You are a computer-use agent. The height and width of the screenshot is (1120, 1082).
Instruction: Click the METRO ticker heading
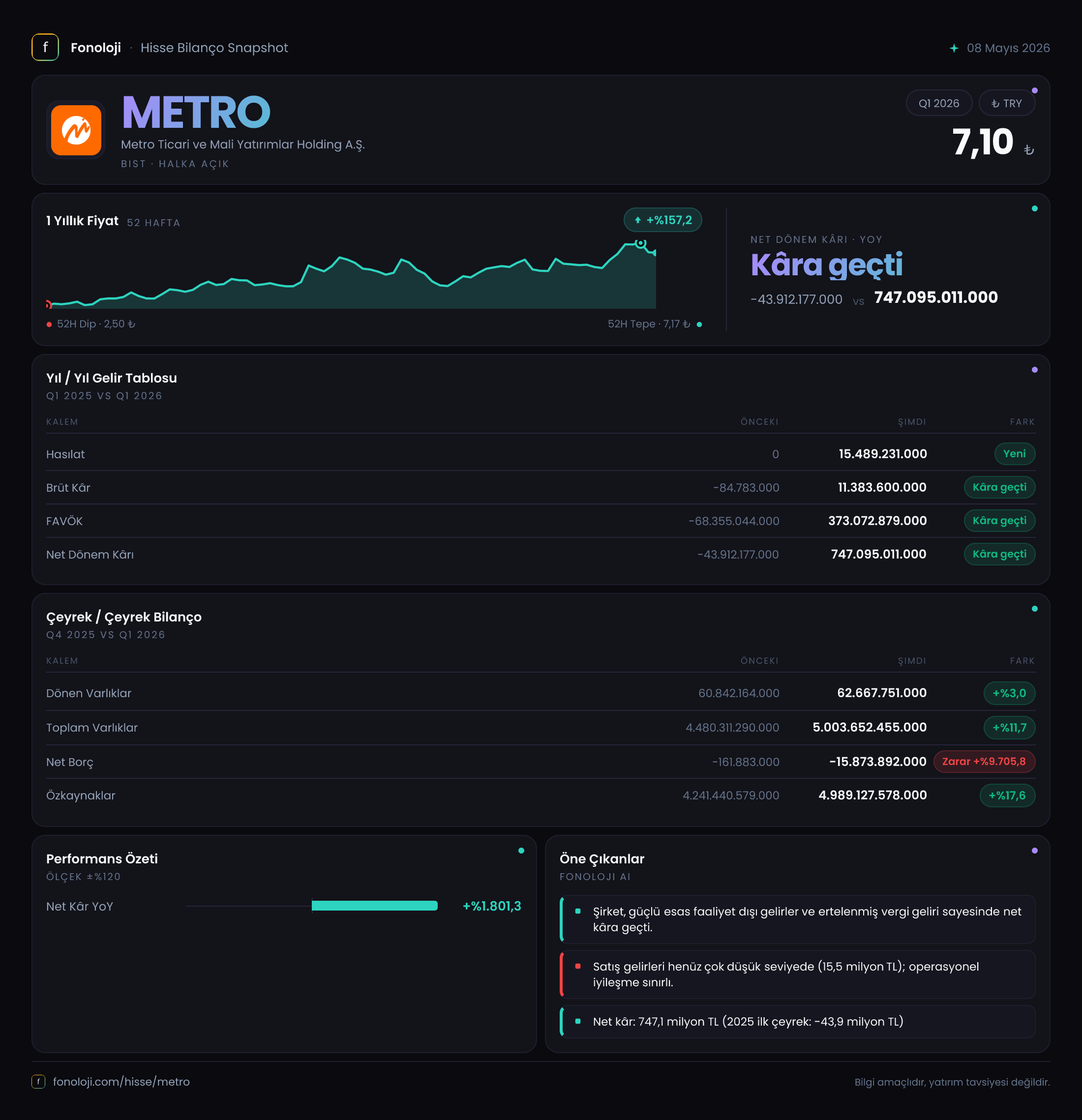point(196,112)
